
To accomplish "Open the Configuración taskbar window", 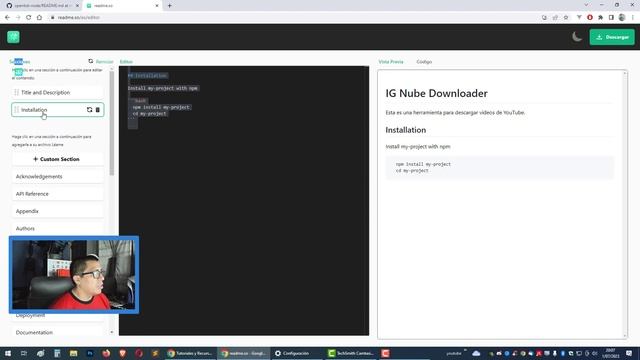I will coord(297,353).
